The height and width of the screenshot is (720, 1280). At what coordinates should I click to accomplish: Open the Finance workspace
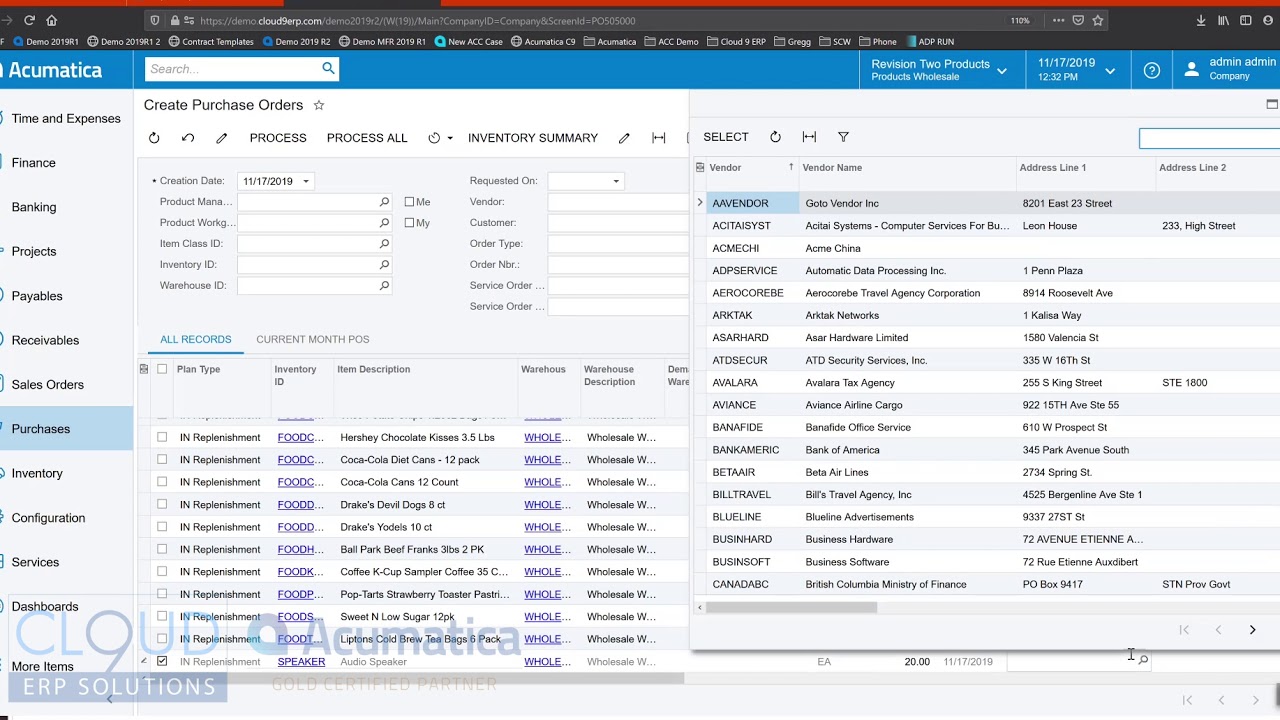[34, 163]
